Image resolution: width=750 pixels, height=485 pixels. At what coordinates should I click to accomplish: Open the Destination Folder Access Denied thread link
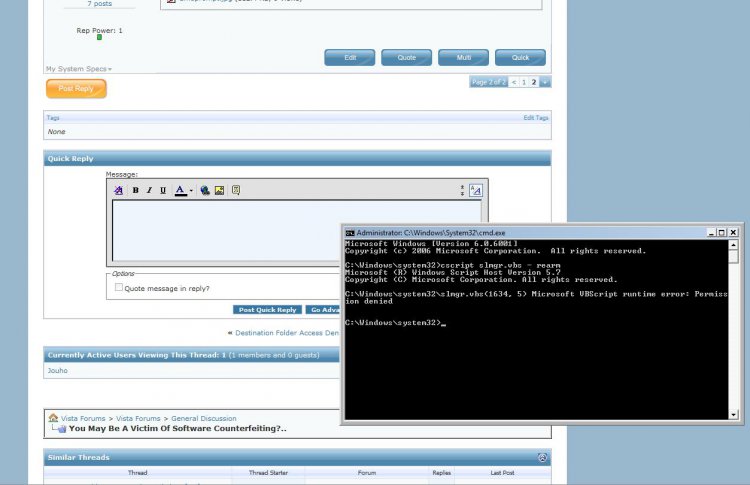pyautogui.click(x=287, y=333)
